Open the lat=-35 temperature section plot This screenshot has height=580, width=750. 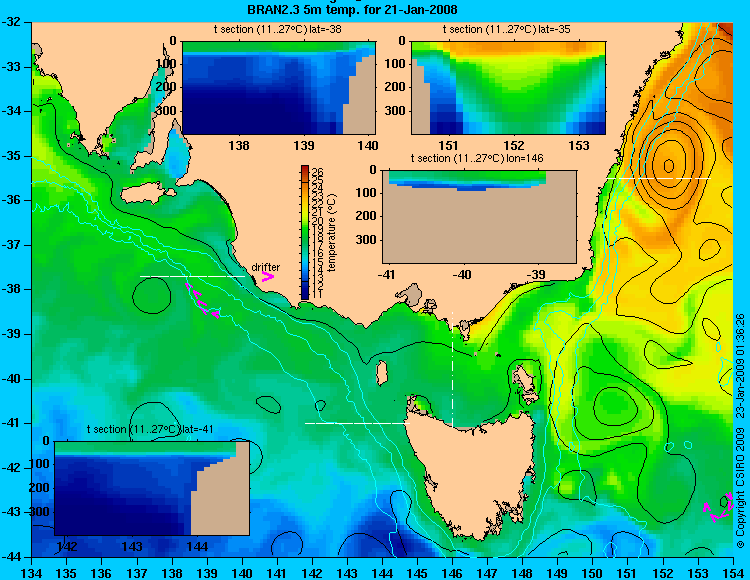(508, 88)
